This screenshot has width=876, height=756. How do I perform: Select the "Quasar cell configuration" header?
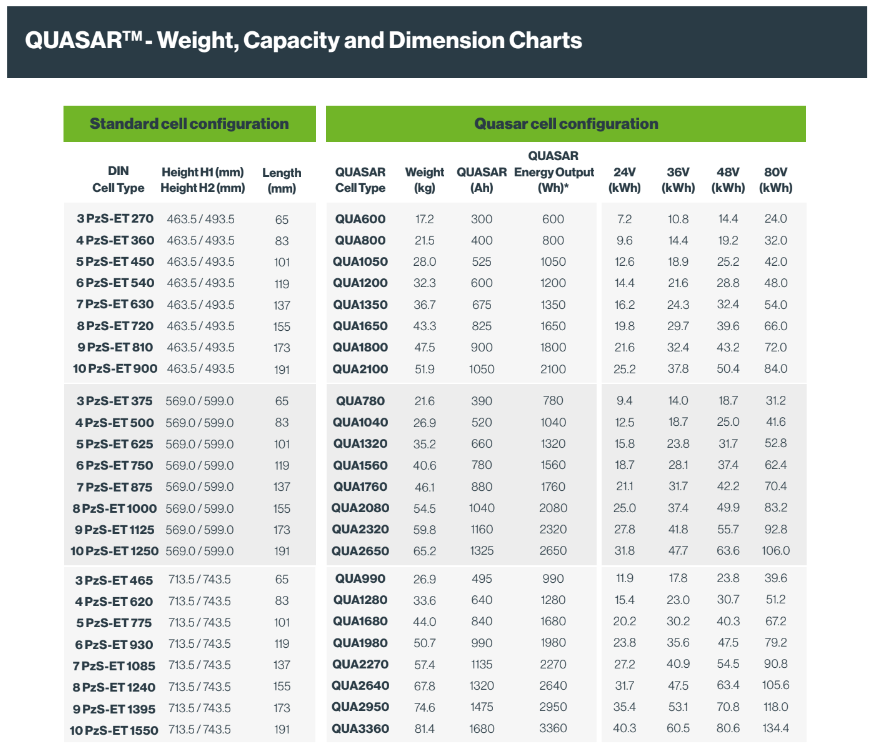point(566,124)
